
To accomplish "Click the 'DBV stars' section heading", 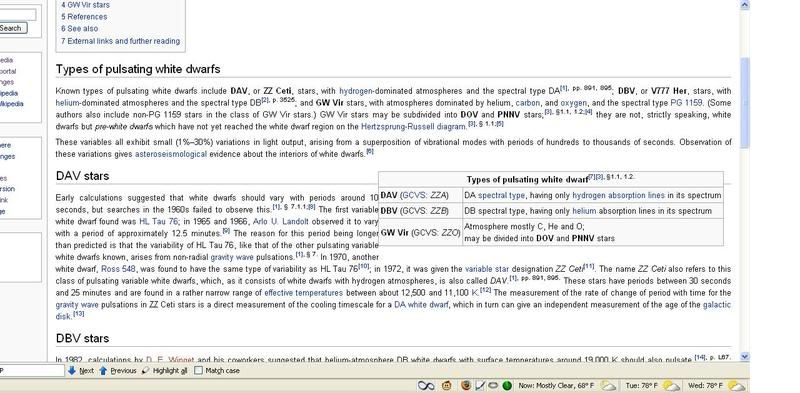I will click(x=82, y=338).
